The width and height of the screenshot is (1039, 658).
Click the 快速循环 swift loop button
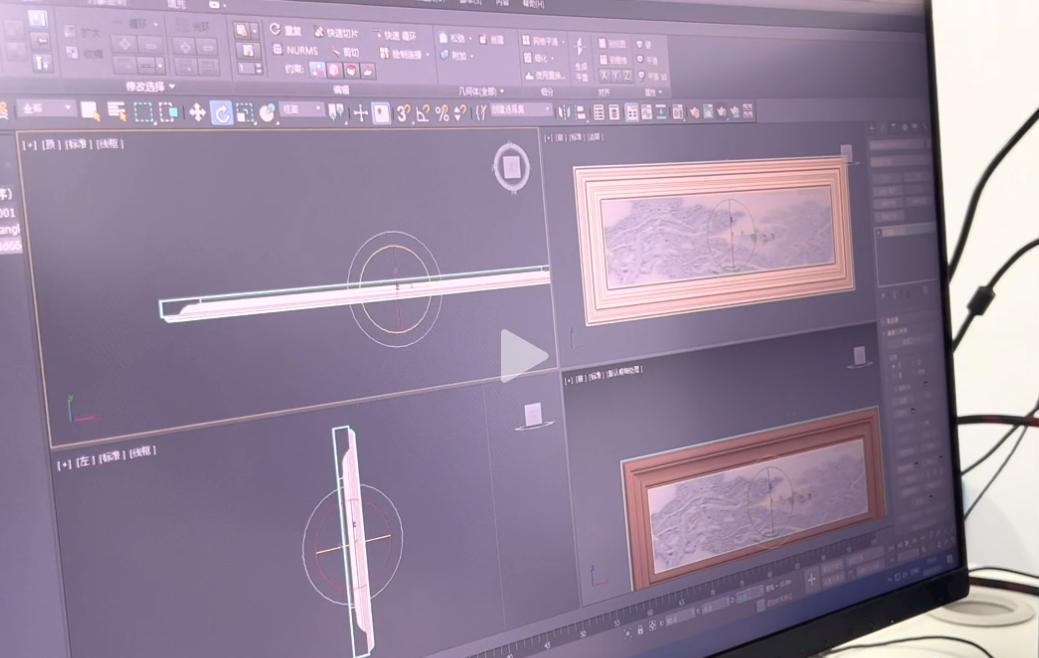click(x=394, y=35)
